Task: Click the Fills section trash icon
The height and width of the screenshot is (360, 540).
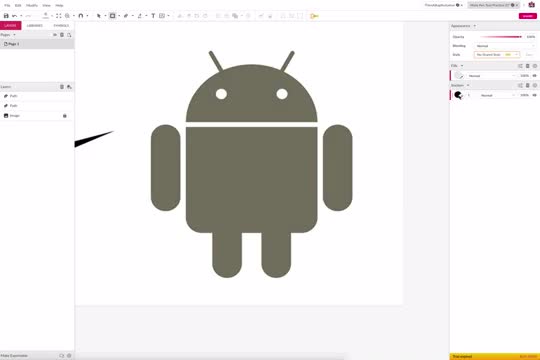Action: (x=528, y=66)
